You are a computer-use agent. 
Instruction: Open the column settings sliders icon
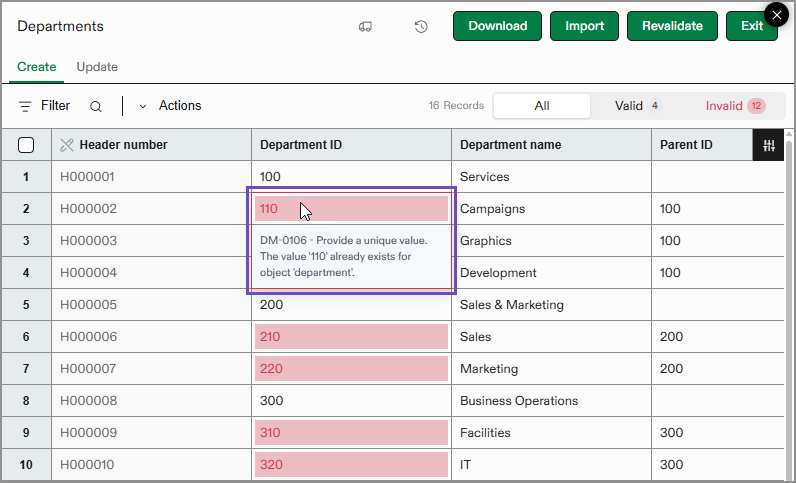pos(768,145)
